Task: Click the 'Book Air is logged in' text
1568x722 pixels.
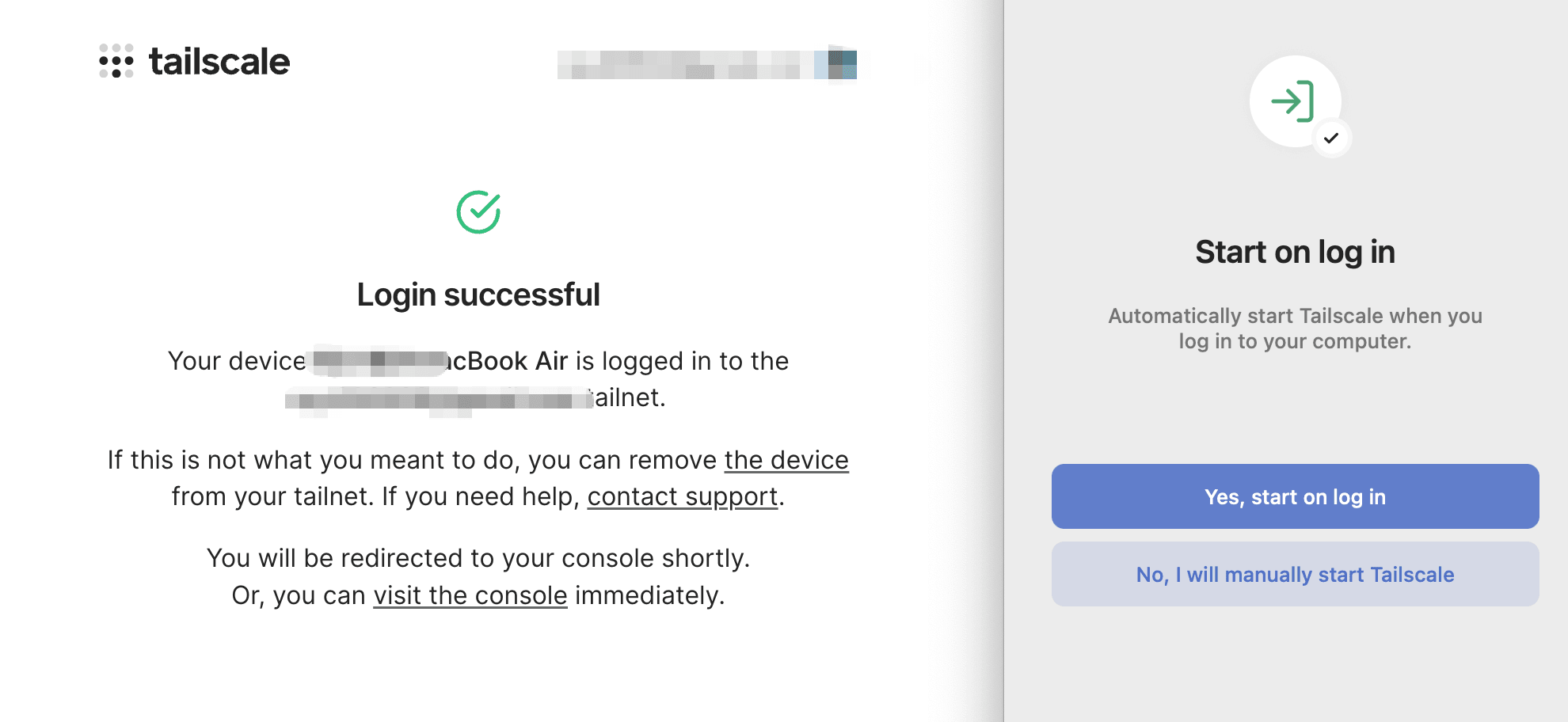Action: coord(619,361)
